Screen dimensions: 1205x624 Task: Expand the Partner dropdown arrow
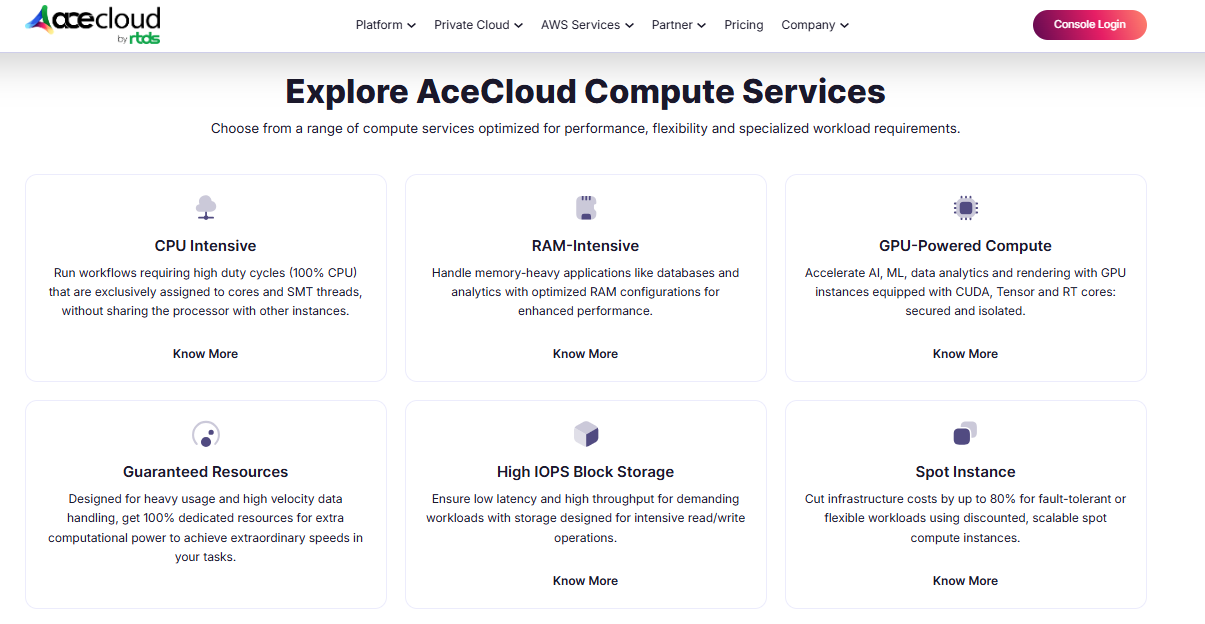click(701, 26)
